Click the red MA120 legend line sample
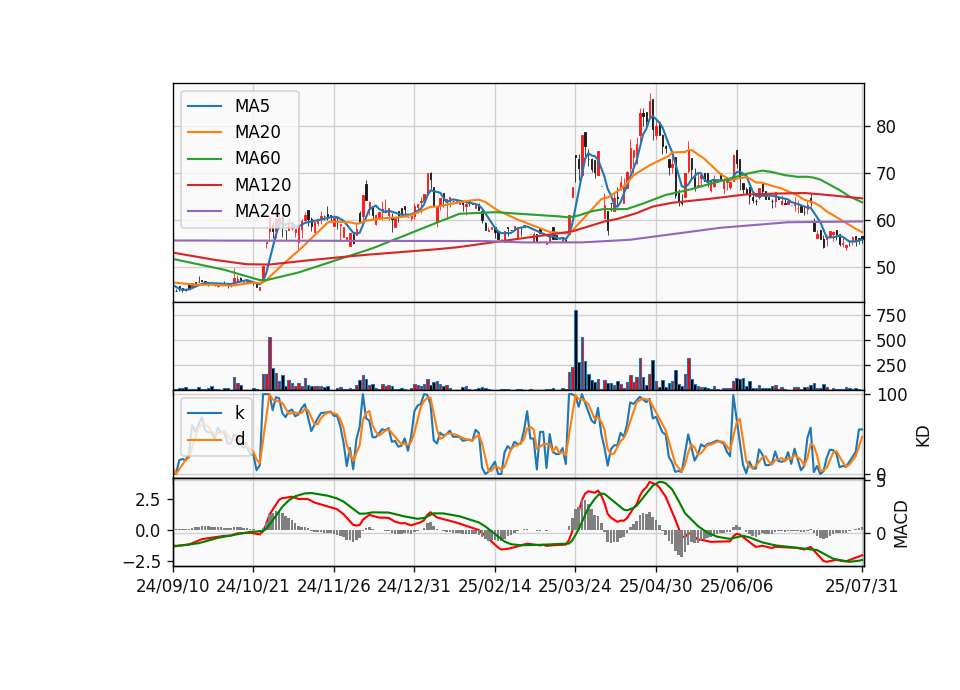The width and height of the screenshot is (960, 690). pos(204,186)
